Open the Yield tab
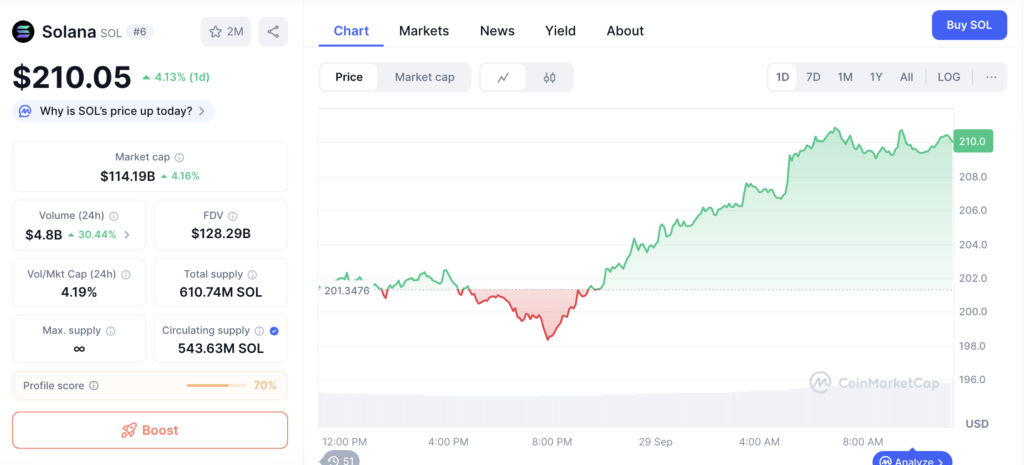 pyautogui.click(x=560, y=31)
